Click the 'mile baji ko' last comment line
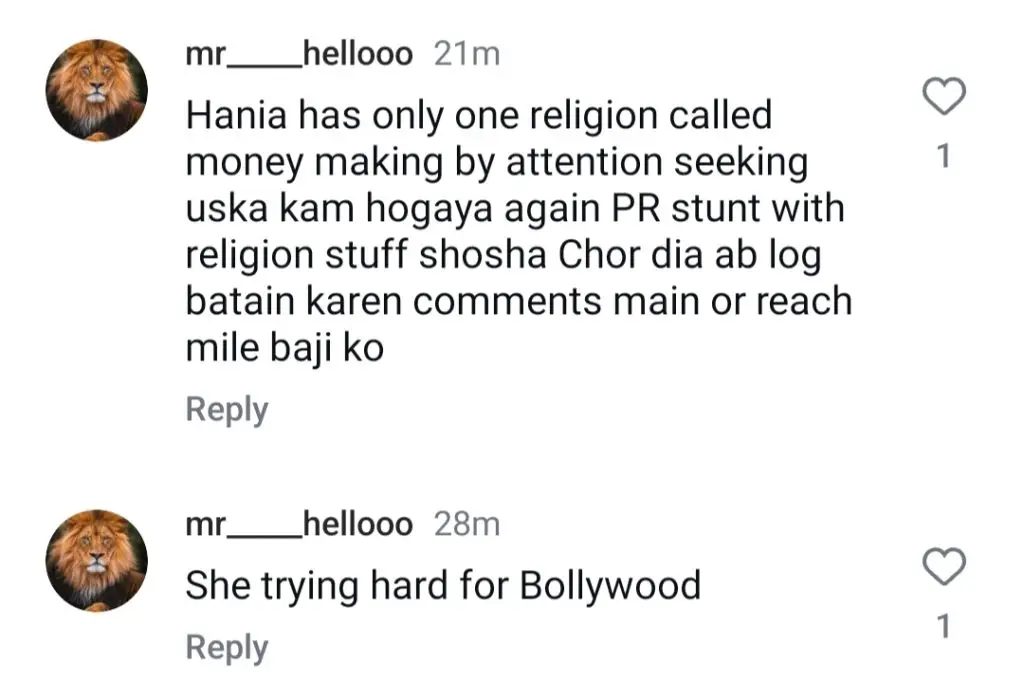The height and width of the screenshot is (700, 1024). click(x=285, y=348)
